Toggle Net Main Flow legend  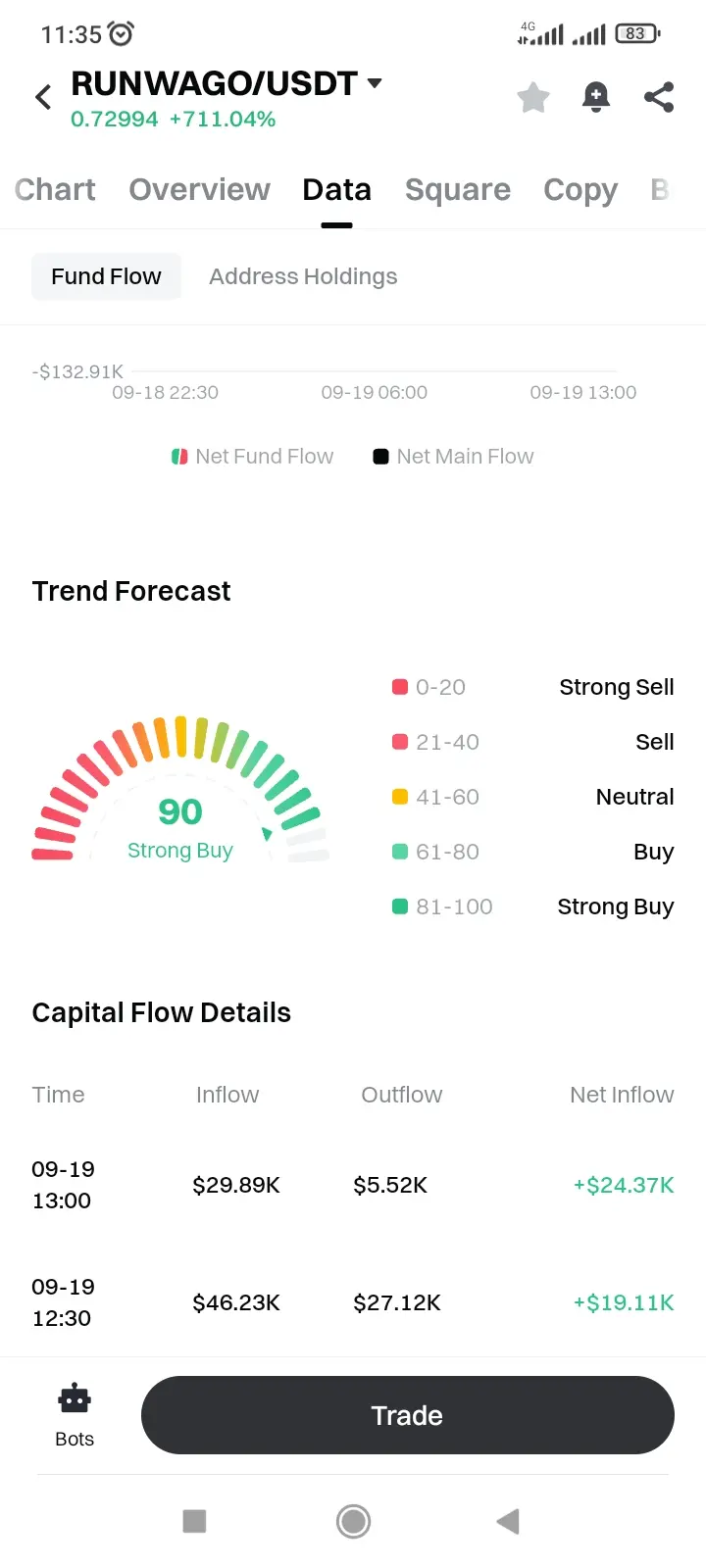coord(454,457)
